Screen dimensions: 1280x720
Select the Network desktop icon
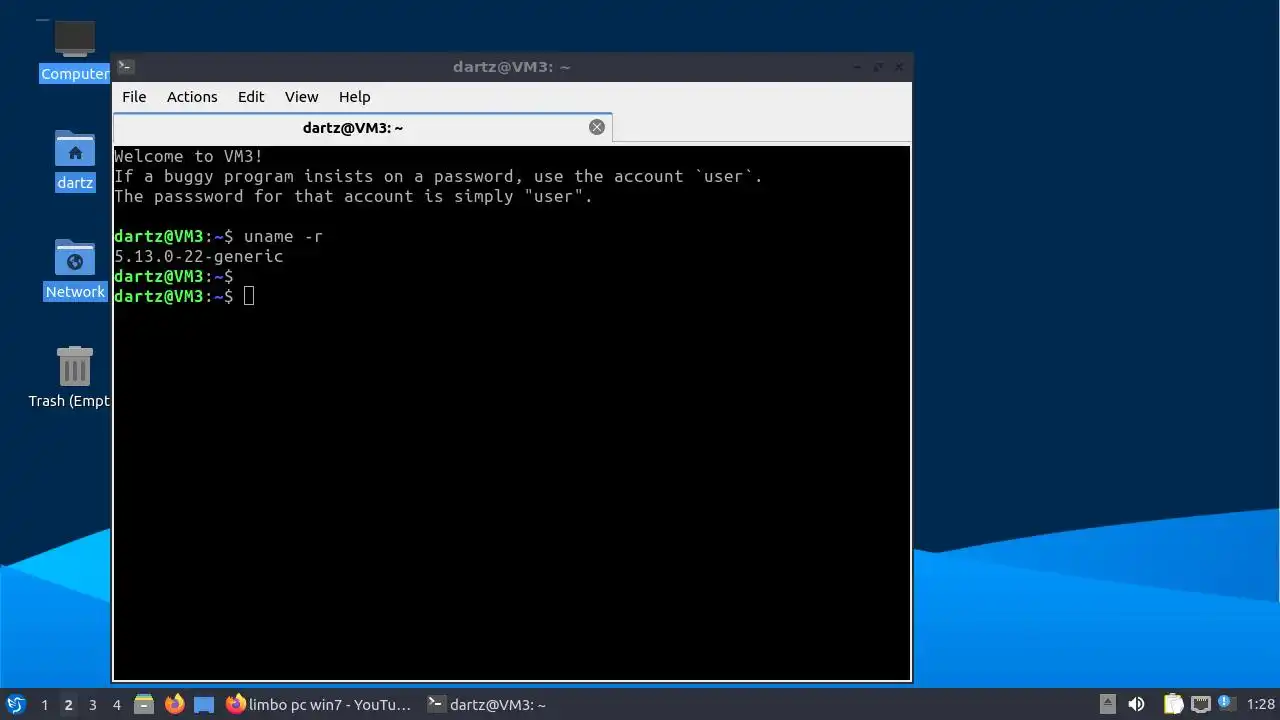coord(74,269)
